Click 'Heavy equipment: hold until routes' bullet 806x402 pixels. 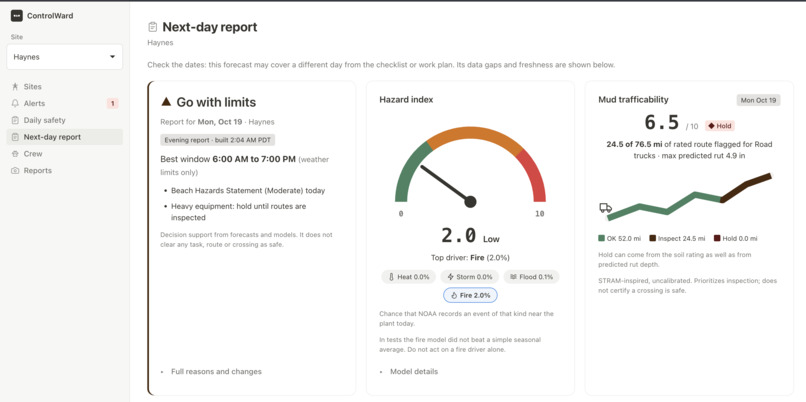(x=239, y=212)
